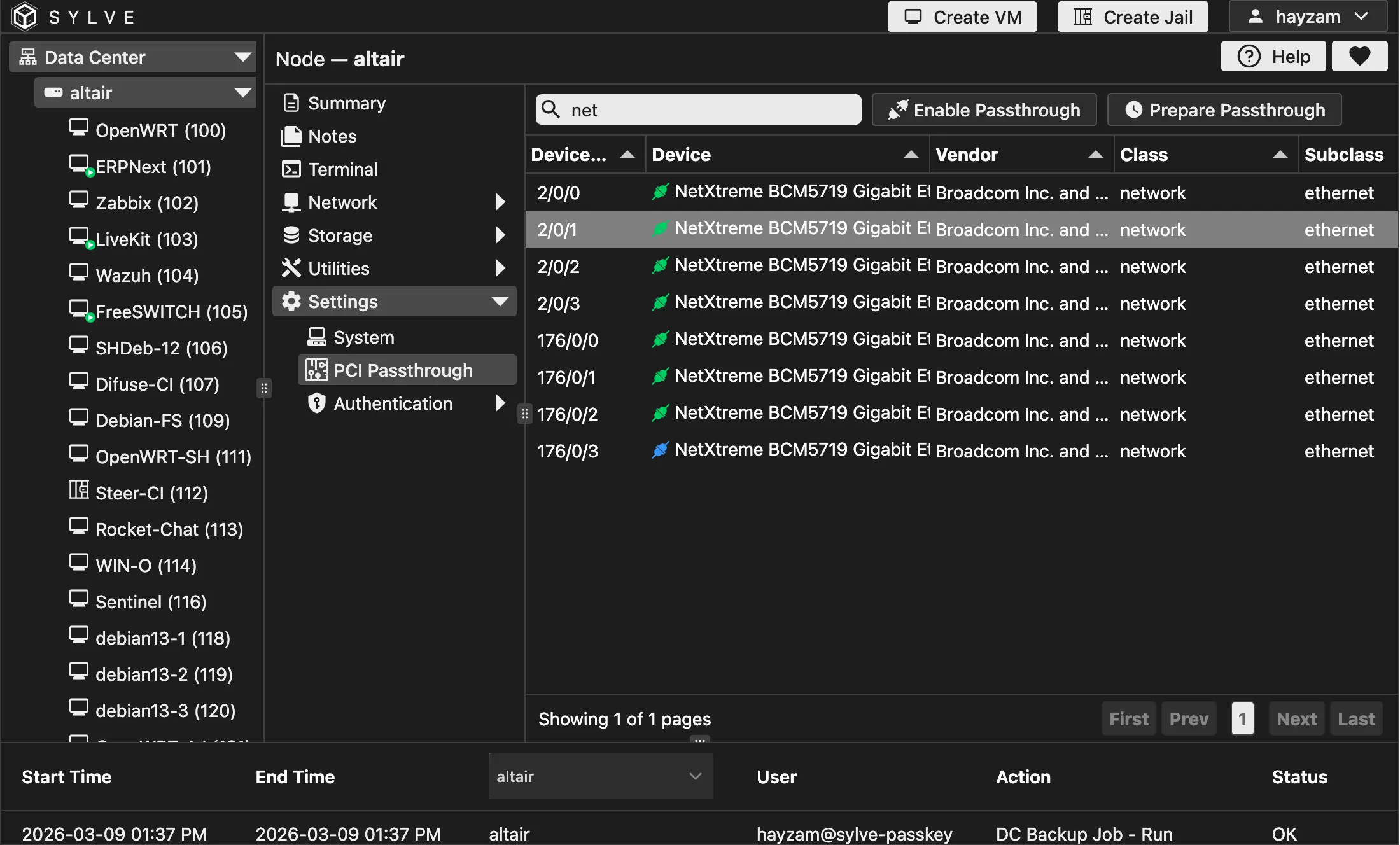
Task: Collapse the Data Center tree
Action: [242, 57]
